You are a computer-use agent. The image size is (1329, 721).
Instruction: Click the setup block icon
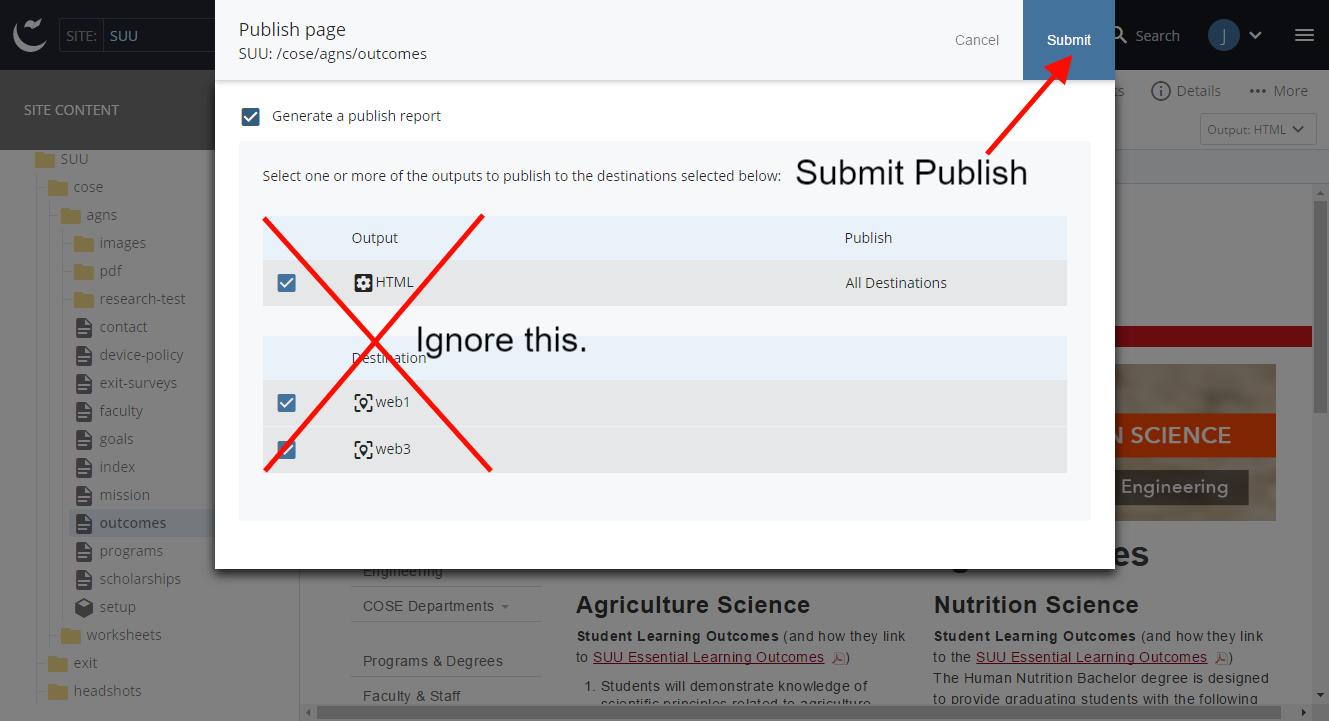[x=84, y=607]
